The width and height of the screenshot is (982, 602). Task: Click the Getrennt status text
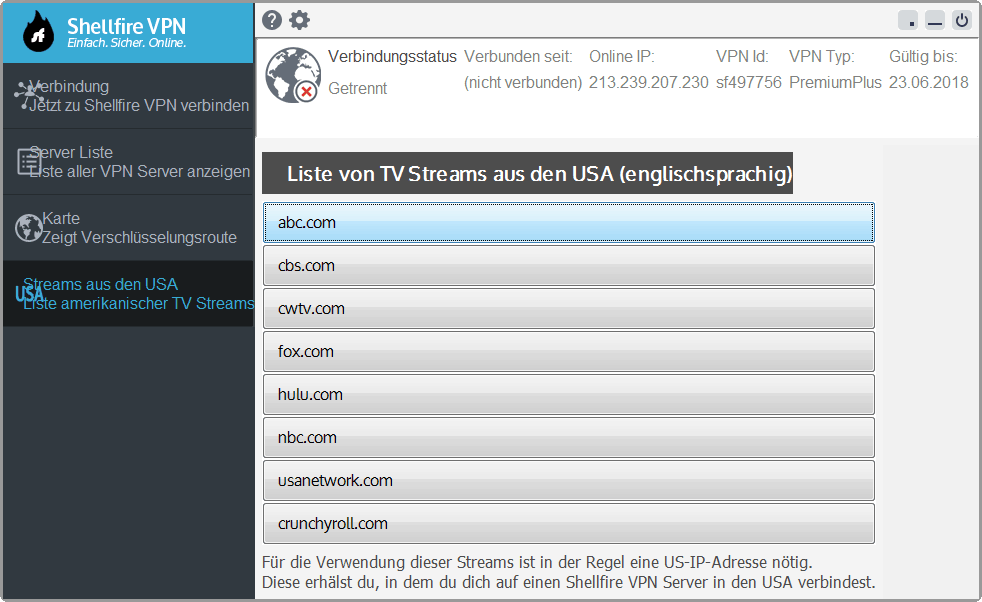(x=358, y=88)
